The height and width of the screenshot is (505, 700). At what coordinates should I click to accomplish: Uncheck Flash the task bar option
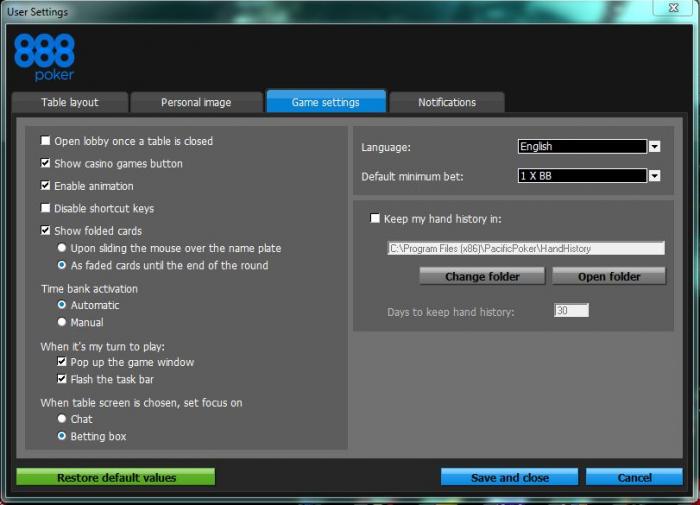coord(62,379)
